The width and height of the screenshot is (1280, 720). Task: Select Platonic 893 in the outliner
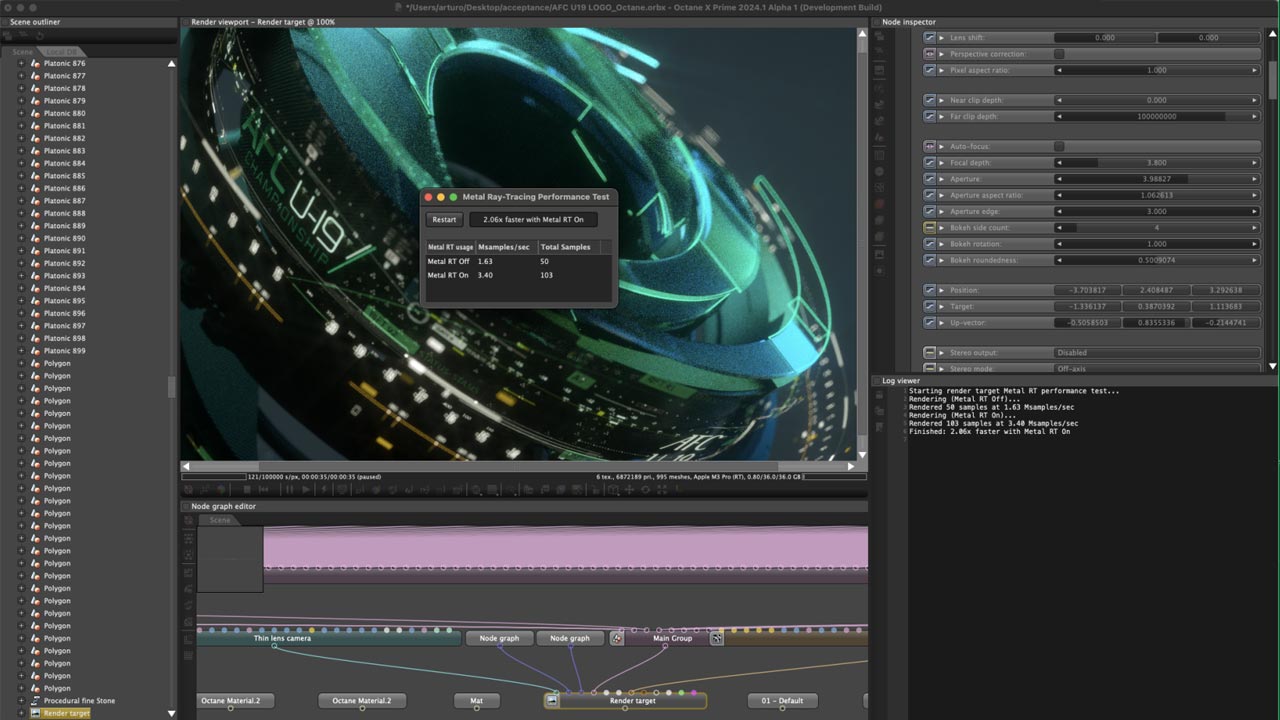tap(64, 276)
